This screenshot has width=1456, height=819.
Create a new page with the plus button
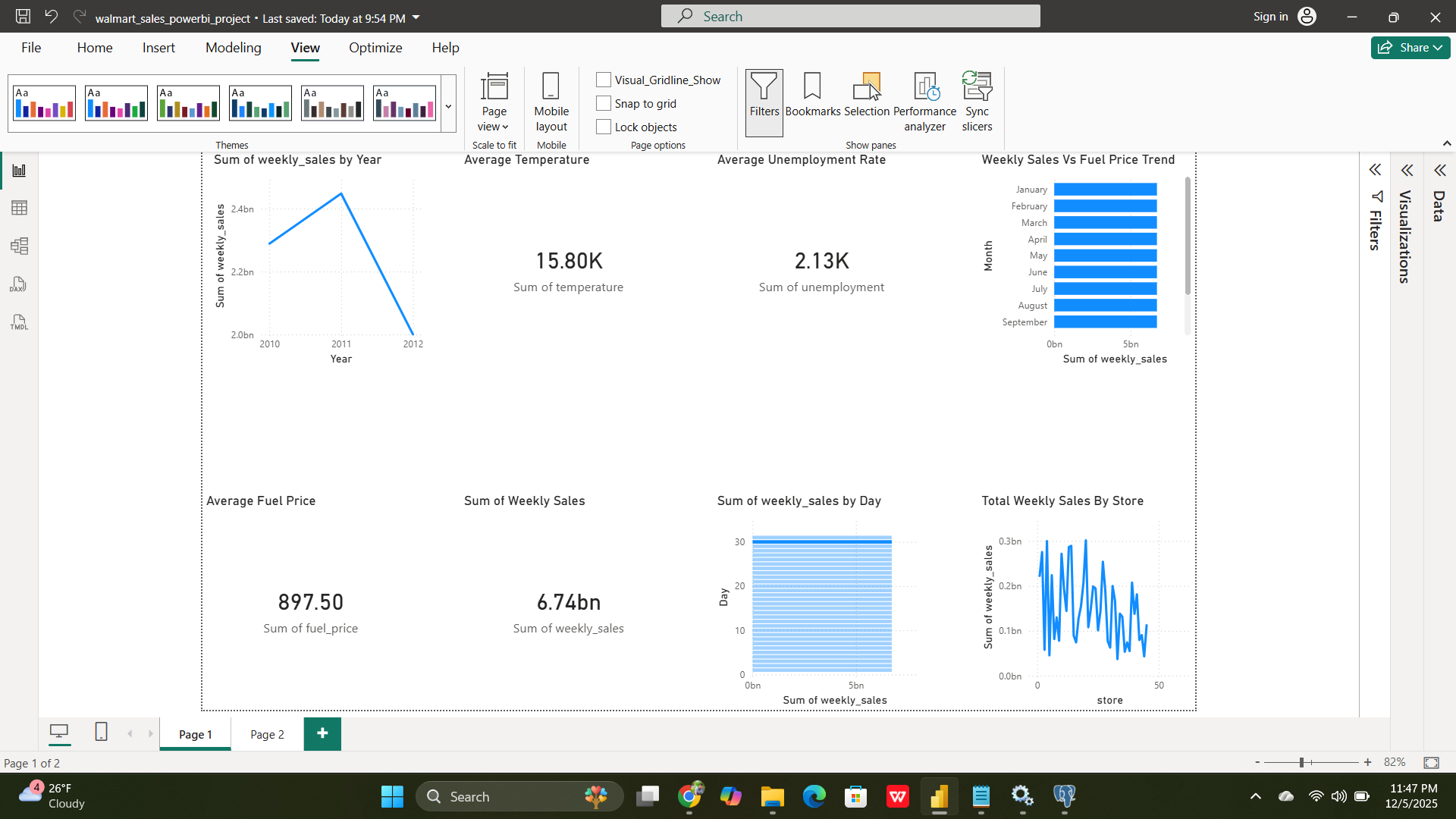tap(322, 733)
